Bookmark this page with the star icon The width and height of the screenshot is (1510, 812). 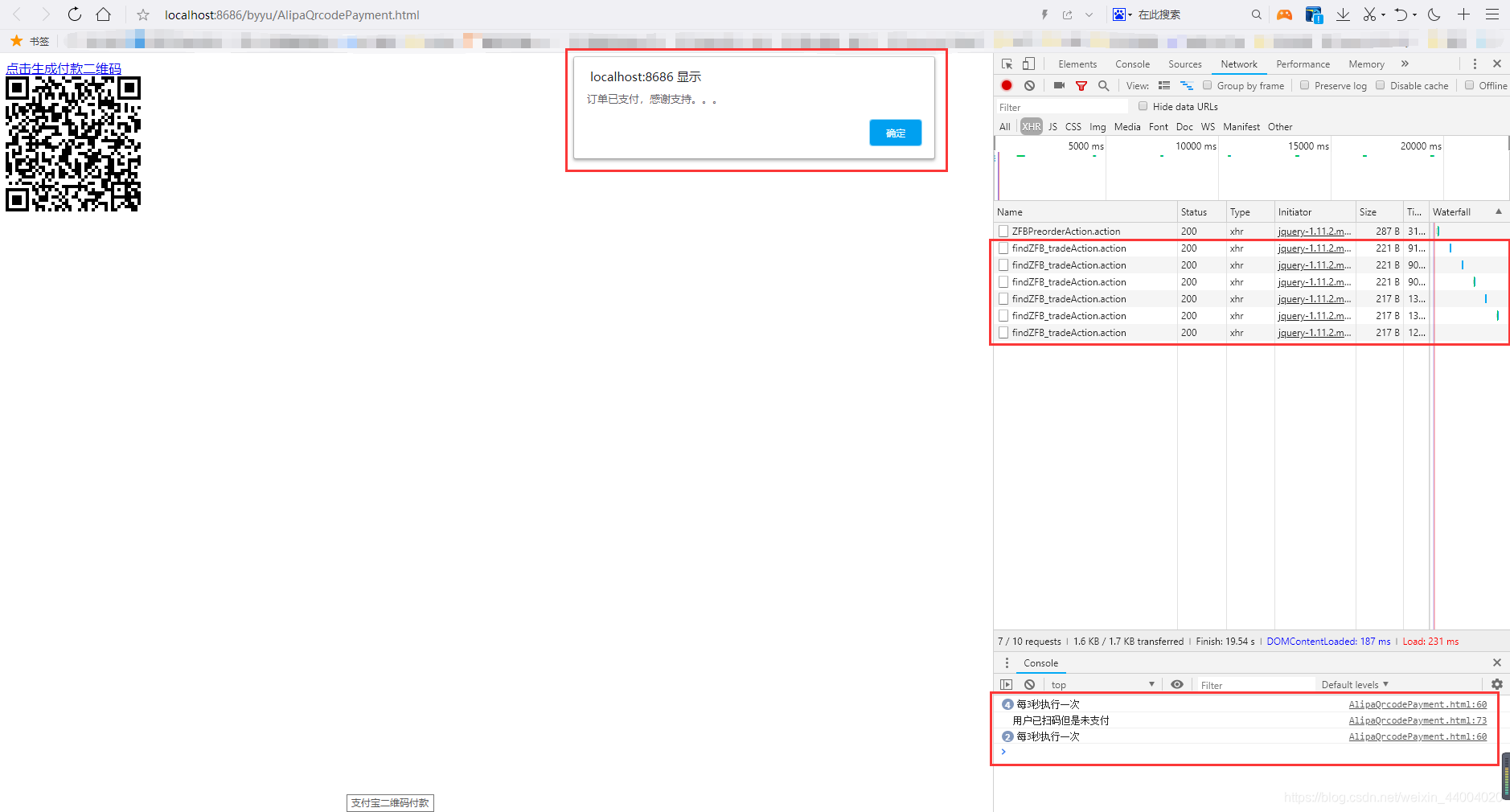[x=143, y=14]
